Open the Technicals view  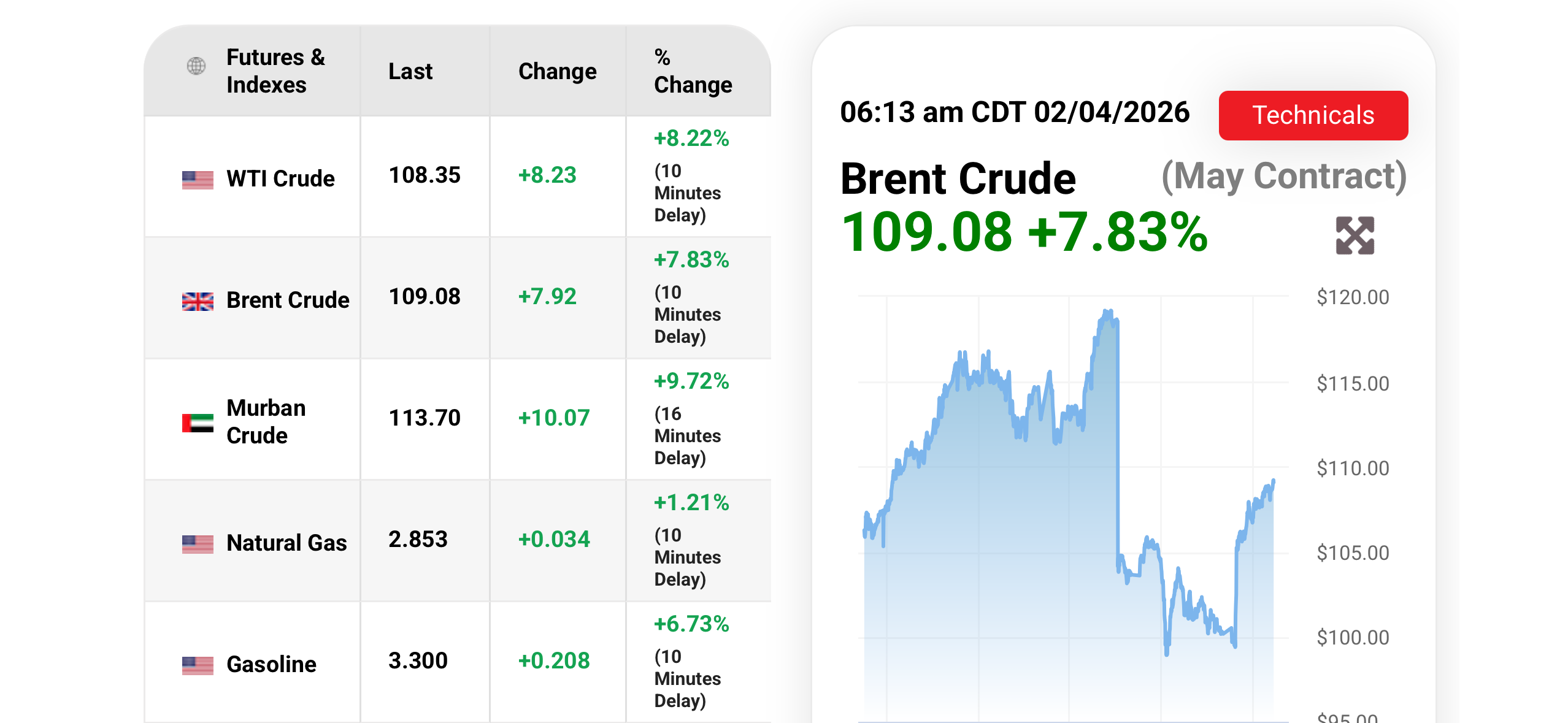tap(1313, 115)
